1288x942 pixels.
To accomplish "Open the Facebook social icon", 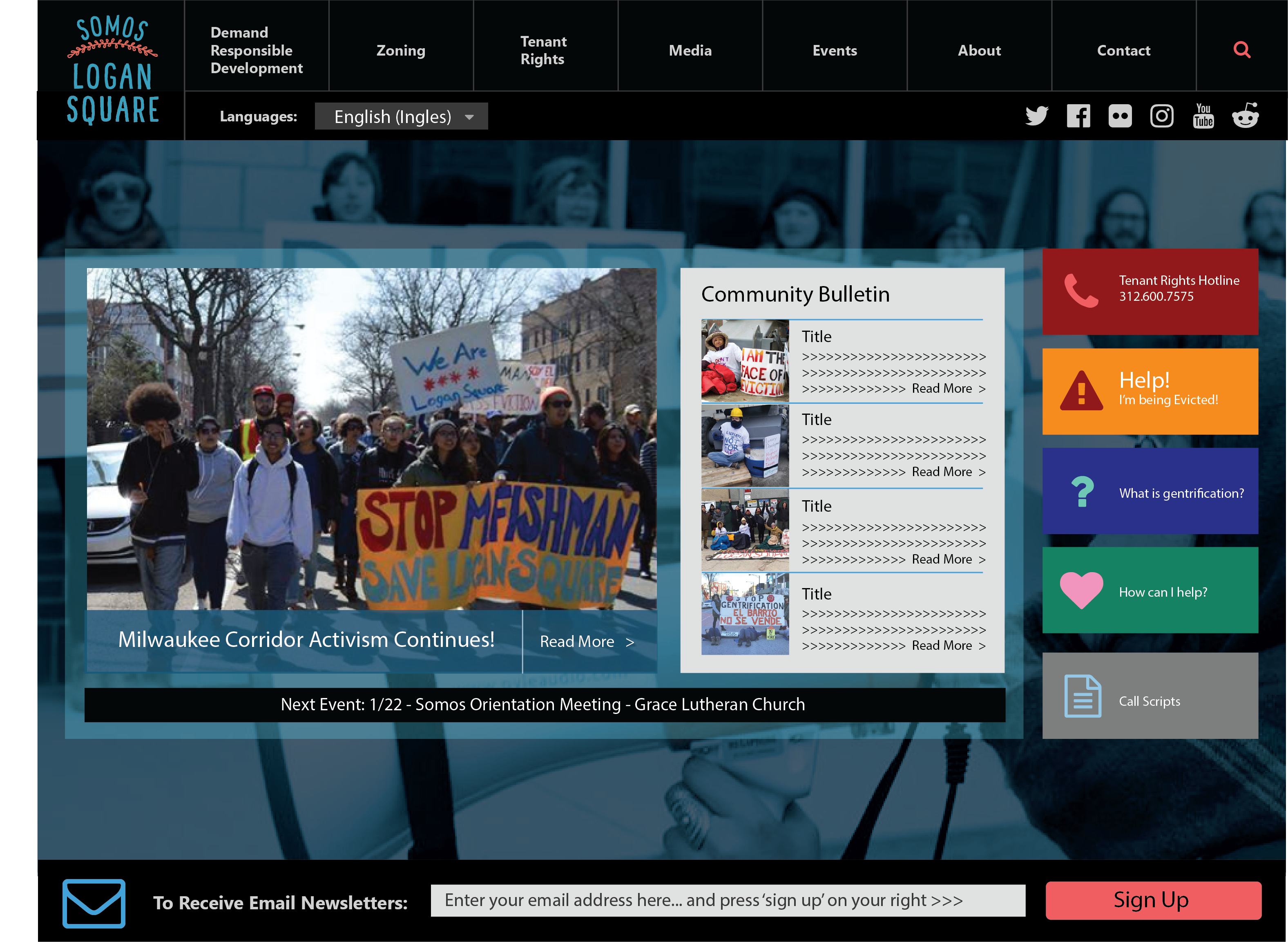I will tap(1078, 116).
